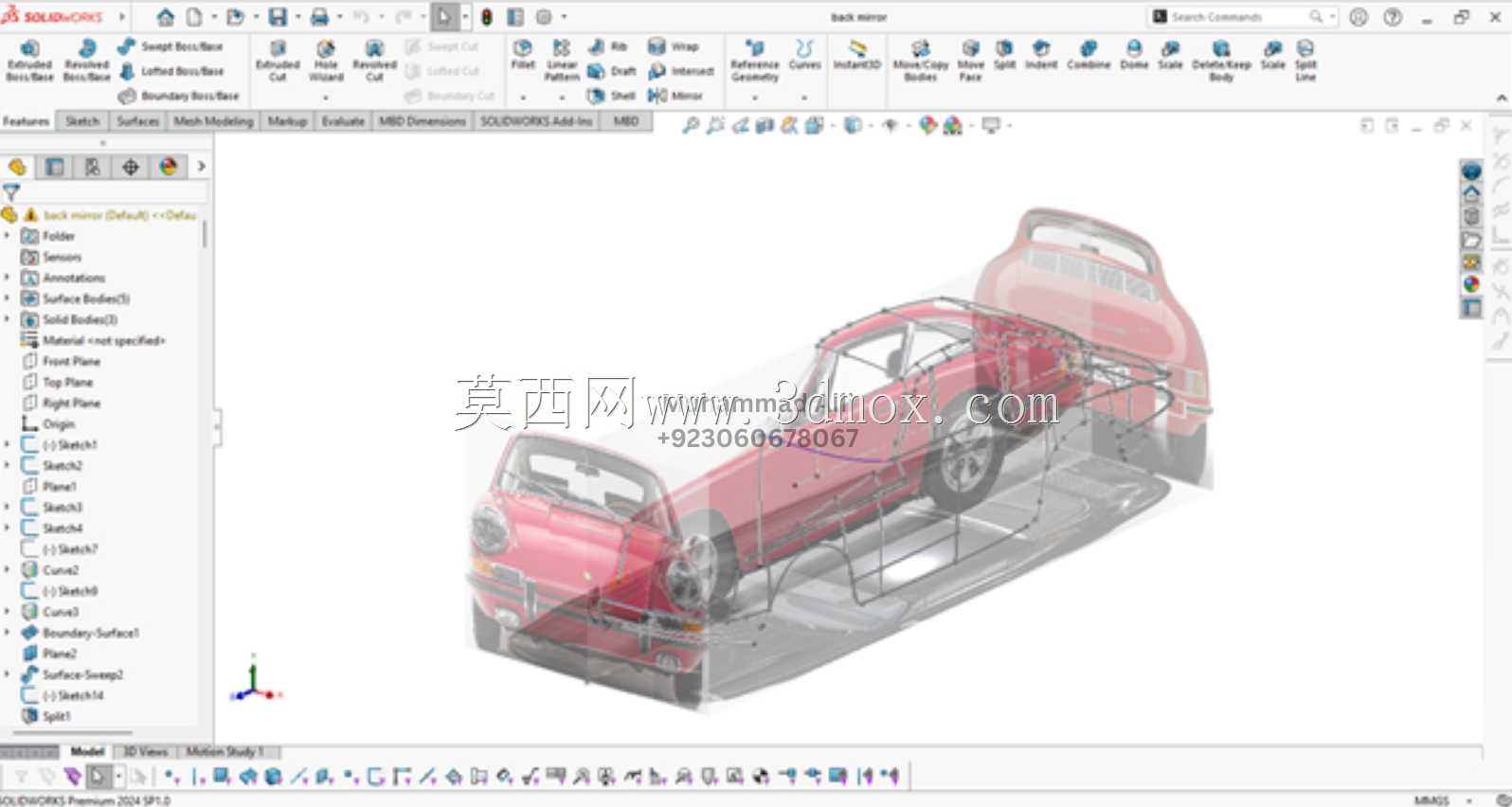Open the Evaluate tab
The height and width of the screenshot is (807, 1512).
click(343, 121)
